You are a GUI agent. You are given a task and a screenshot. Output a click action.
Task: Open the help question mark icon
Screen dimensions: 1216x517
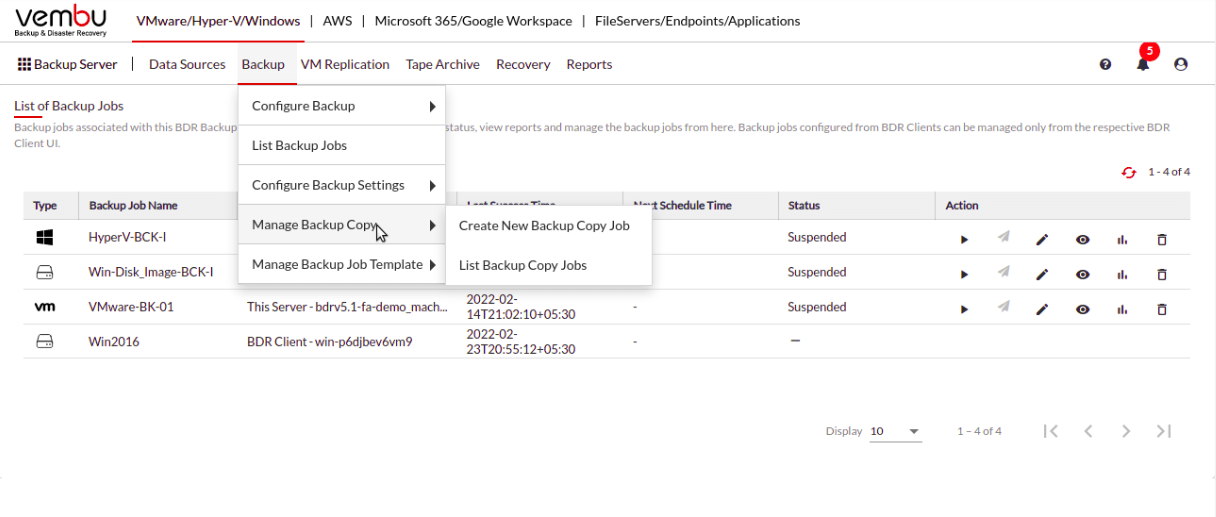pyautogui.click(x=1105, y=64)
